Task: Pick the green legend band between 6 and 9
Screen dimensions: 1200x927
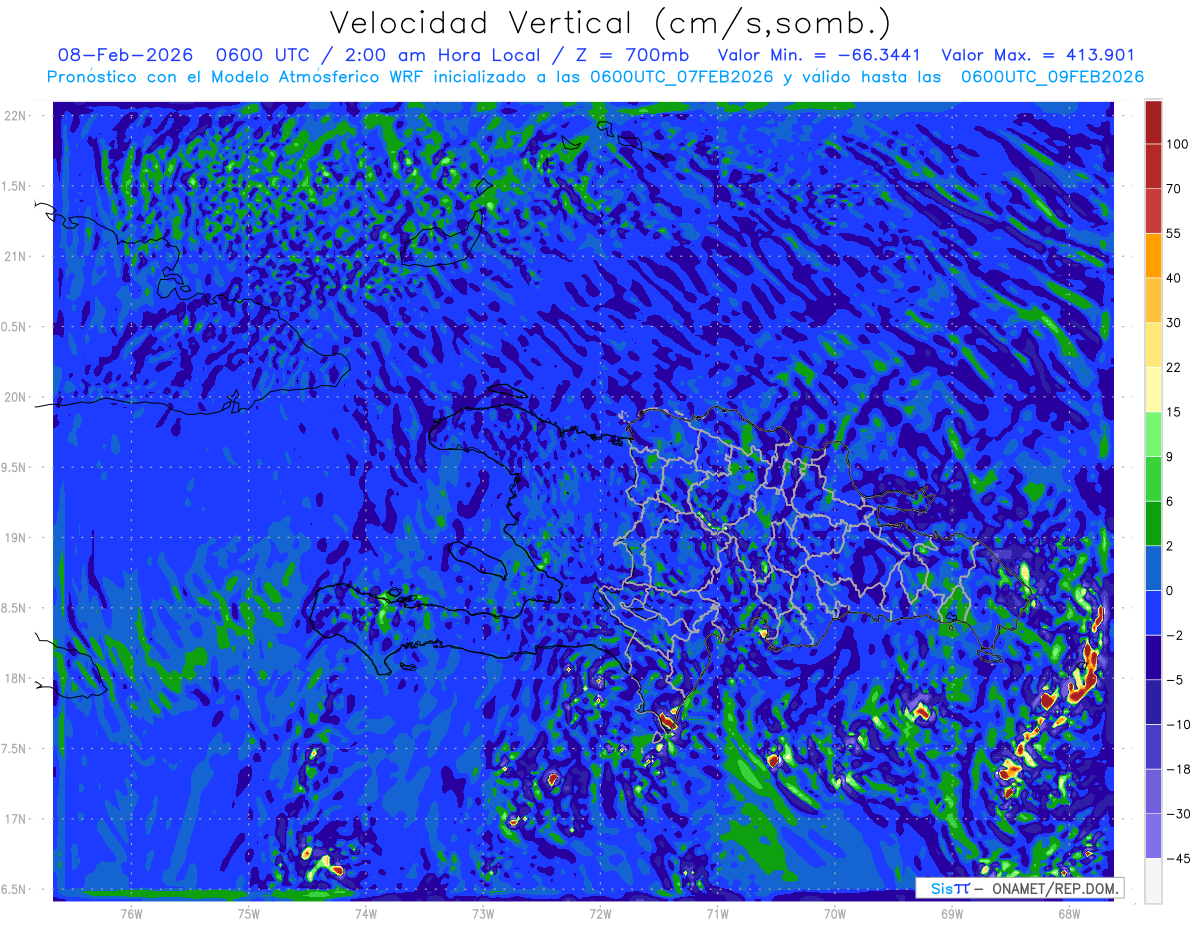Action: [x=1153, y=478]
